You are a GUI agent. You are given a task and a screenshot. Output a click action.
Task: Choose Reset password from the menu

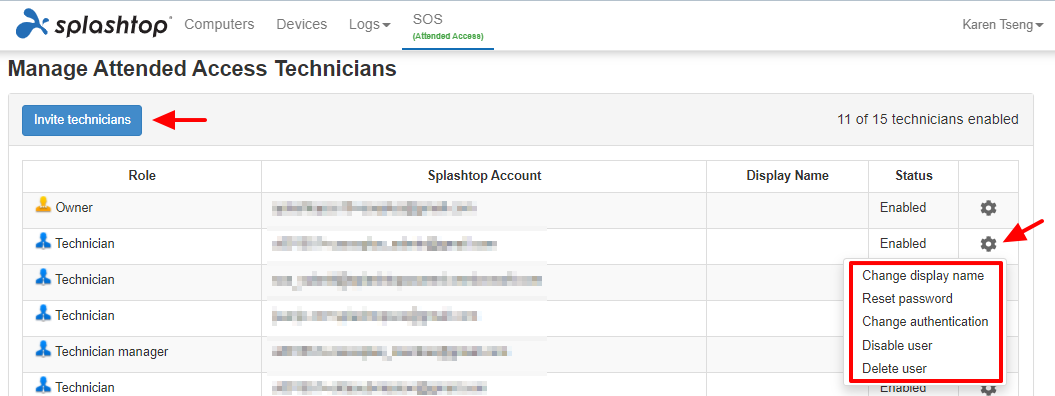pyautogui.click(x=907, y=299)
